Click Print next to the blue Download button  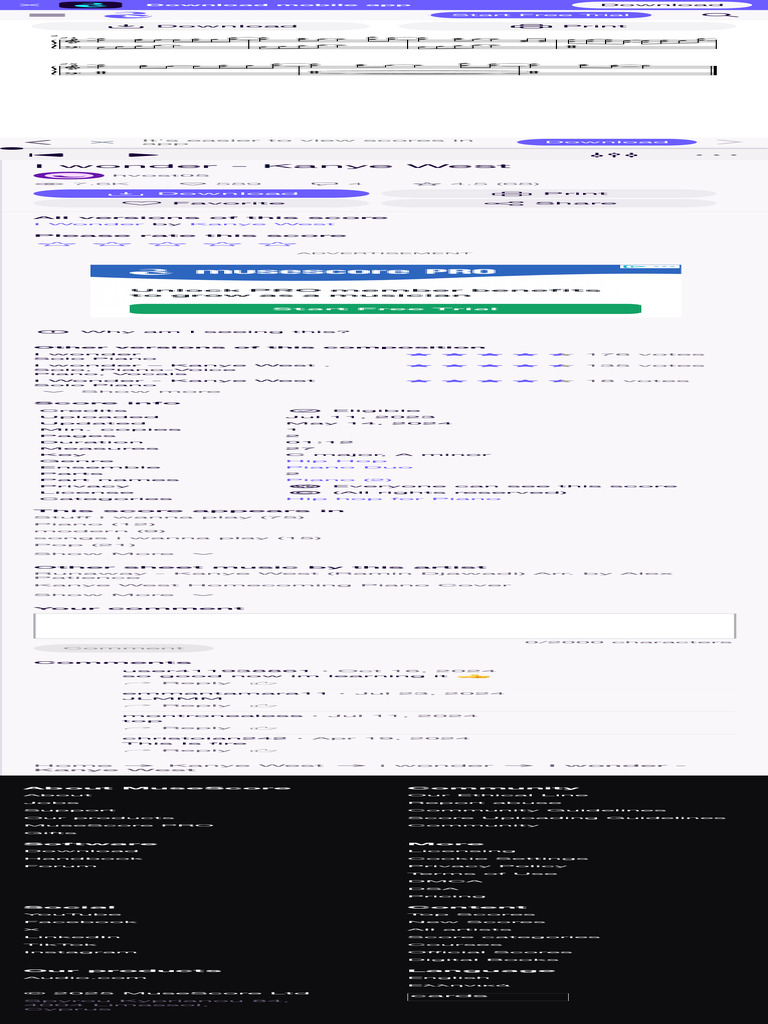pyautogui.click(x=549, y=193)
